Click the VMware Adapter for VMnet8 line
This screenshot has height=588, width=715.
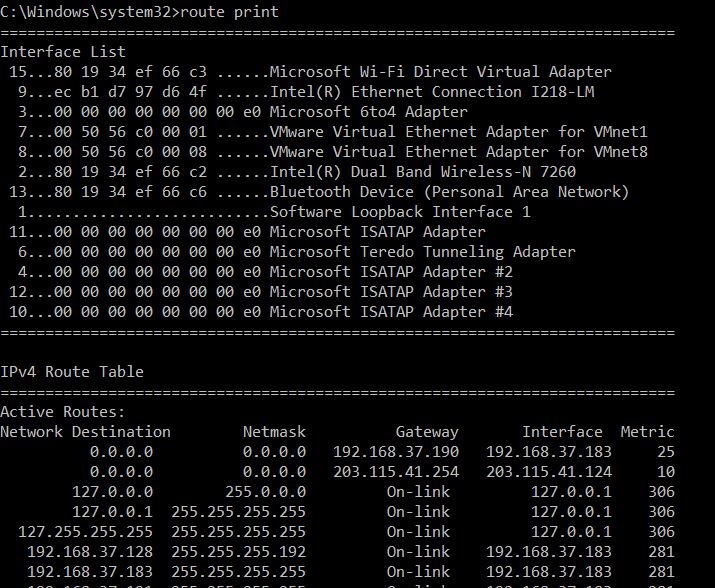[459, 152]
